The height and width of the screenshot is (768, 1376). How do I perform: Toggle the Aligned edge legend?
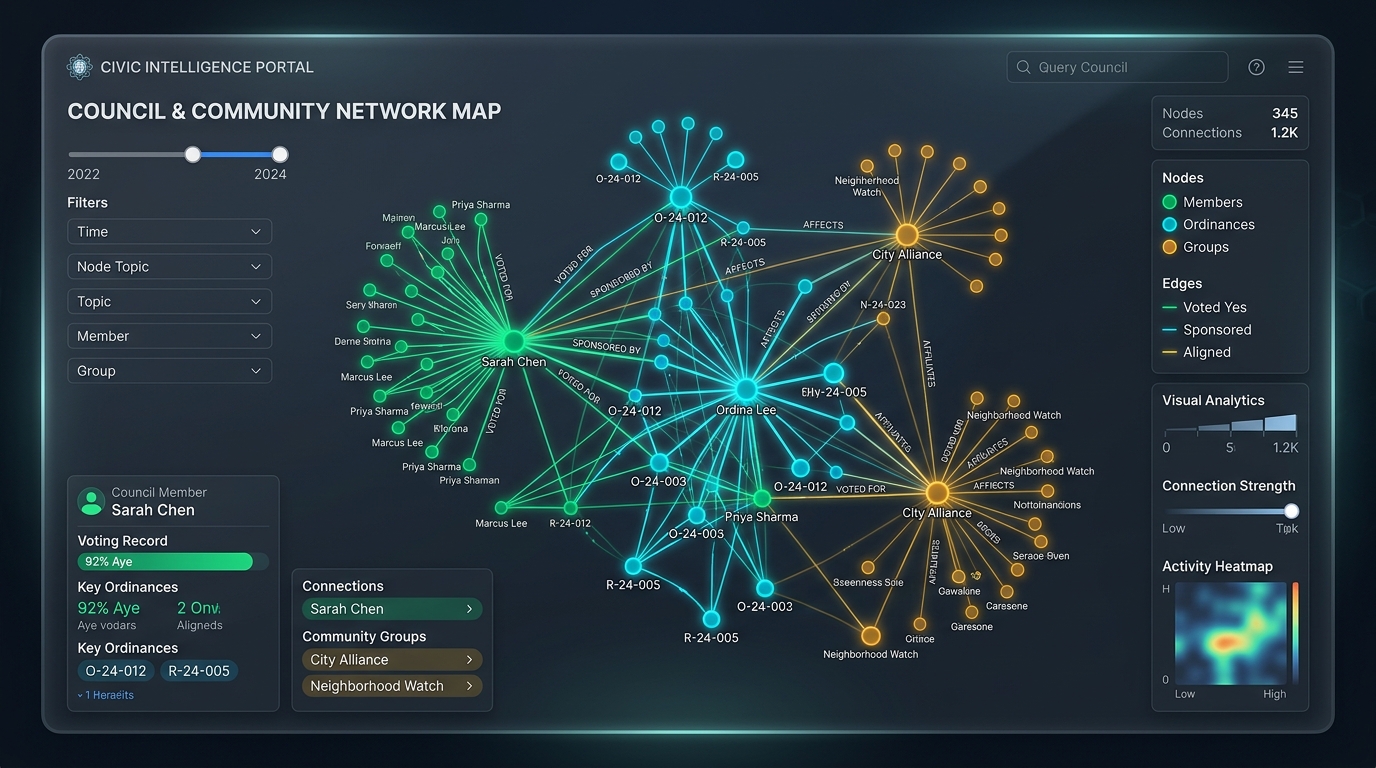click(1197, 352)
